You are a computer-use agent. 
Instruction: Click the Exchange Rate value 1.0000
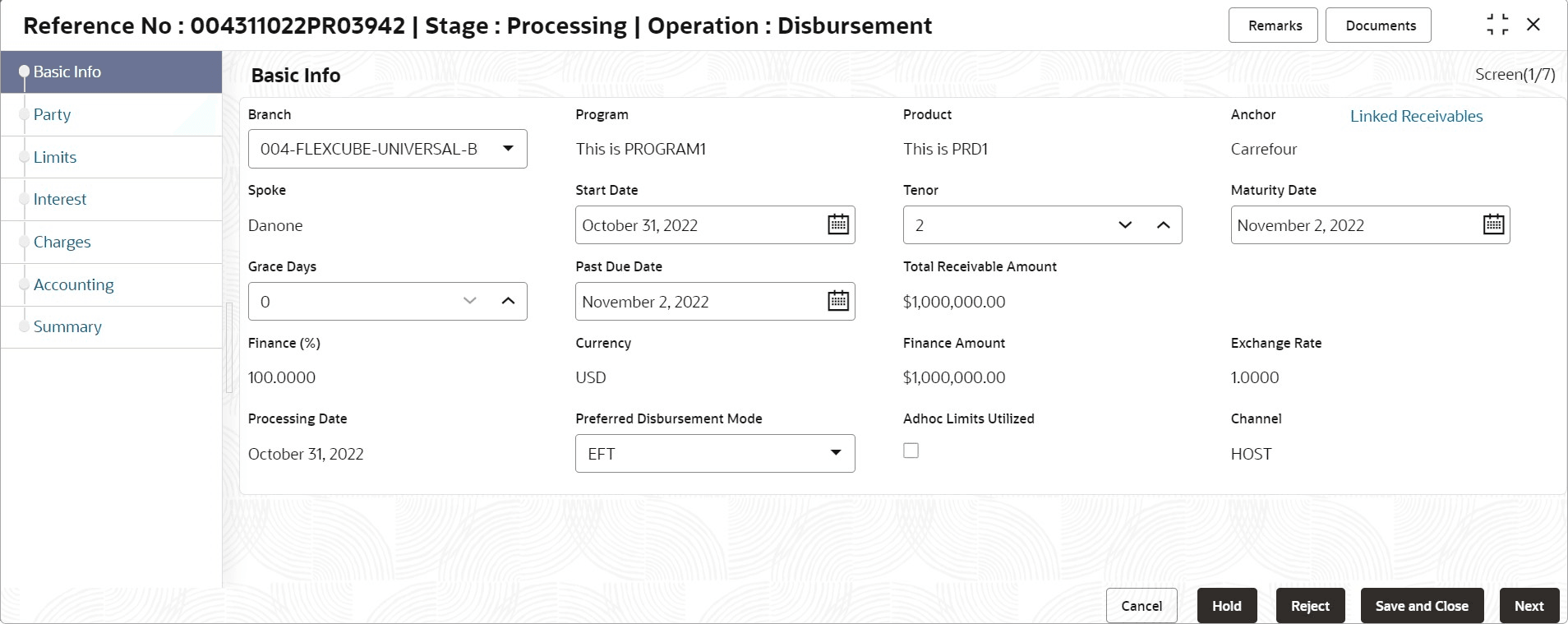pos(1255,377)
